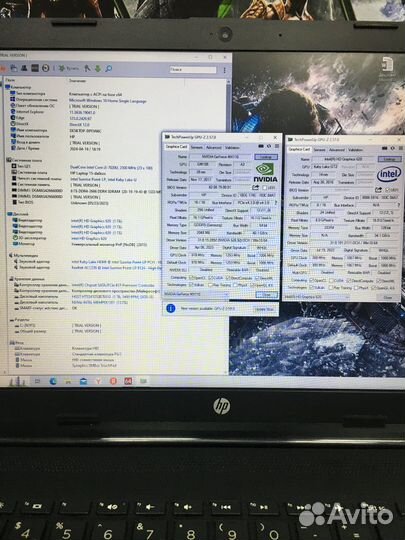Click Close button in Intel GPU-Z window
Screen dimensions: 405x540
pyautogui.click(x=388, y=297)
